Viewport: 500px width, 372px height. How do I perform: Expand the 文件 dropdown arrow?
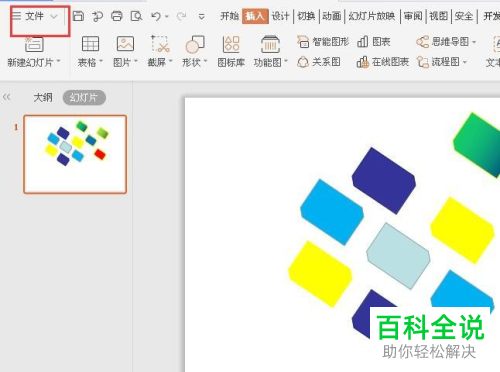(54, 16)
